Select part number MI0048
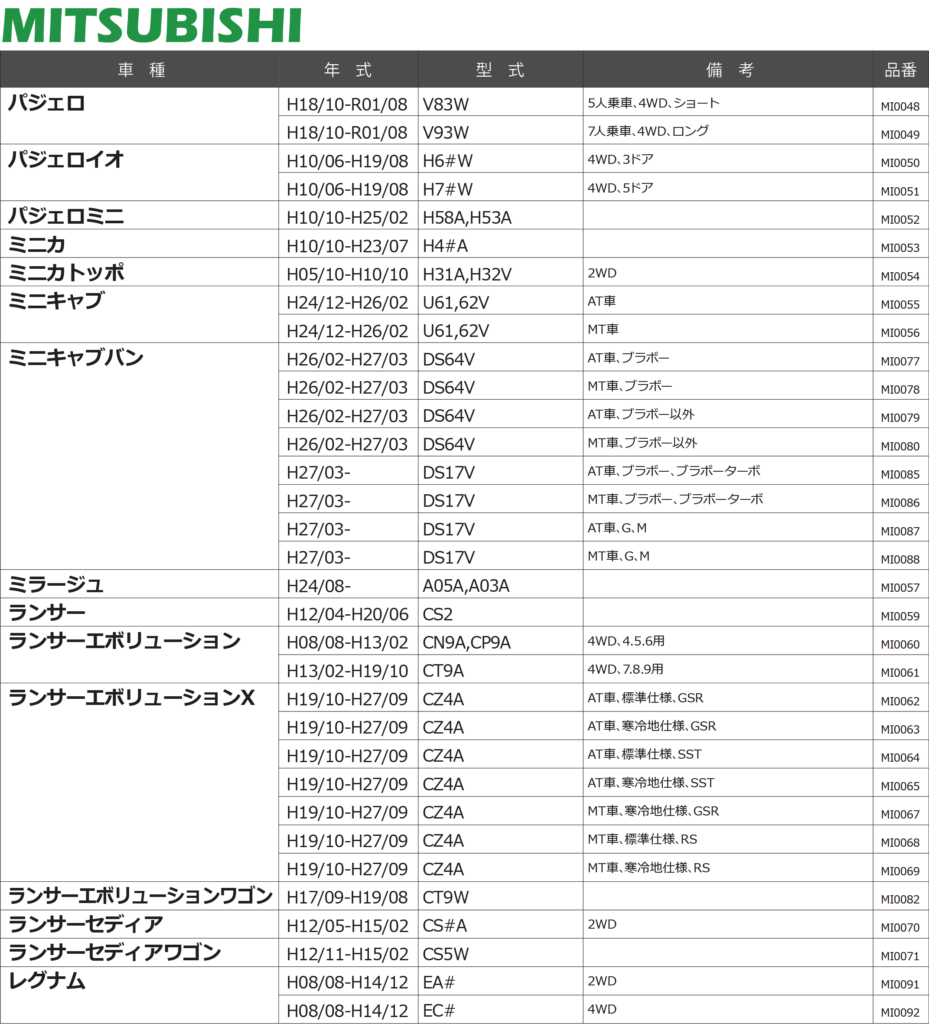 900,106
